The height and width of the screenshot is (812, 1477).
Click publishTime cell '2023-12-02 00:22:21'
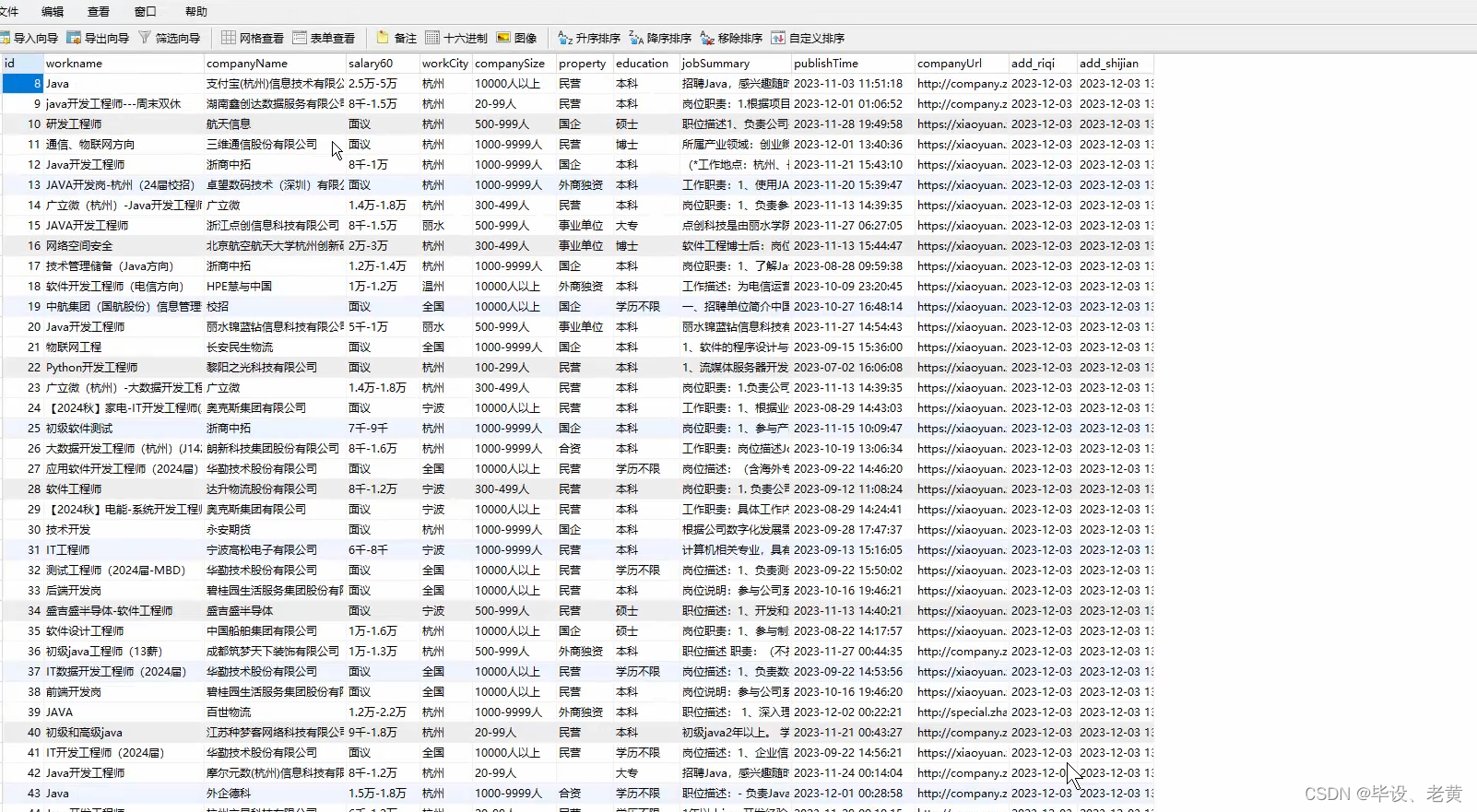(853, 712)
